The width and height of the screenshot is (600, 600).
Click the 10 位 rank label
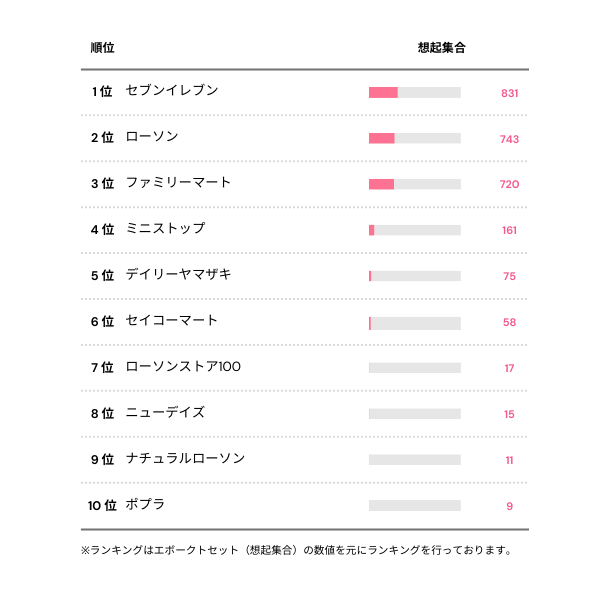point(102,506)
